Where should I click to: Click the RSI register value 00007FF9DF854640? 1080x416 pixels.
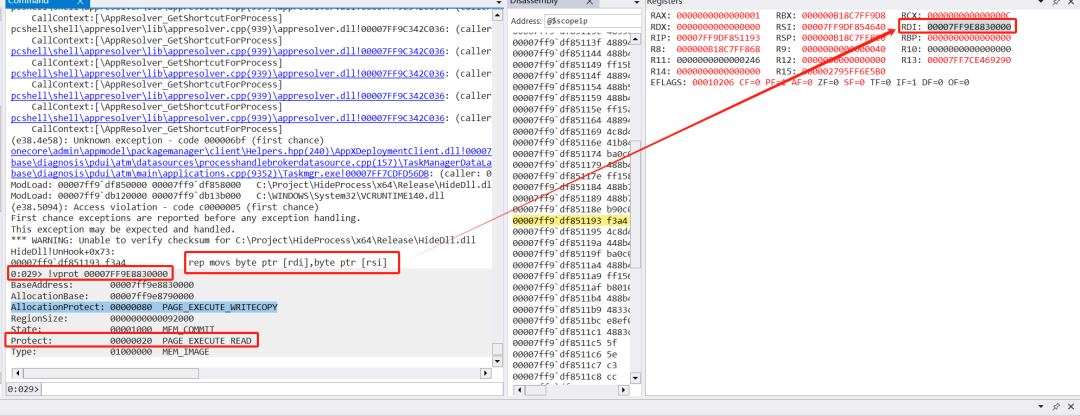[x=844, y=26]
